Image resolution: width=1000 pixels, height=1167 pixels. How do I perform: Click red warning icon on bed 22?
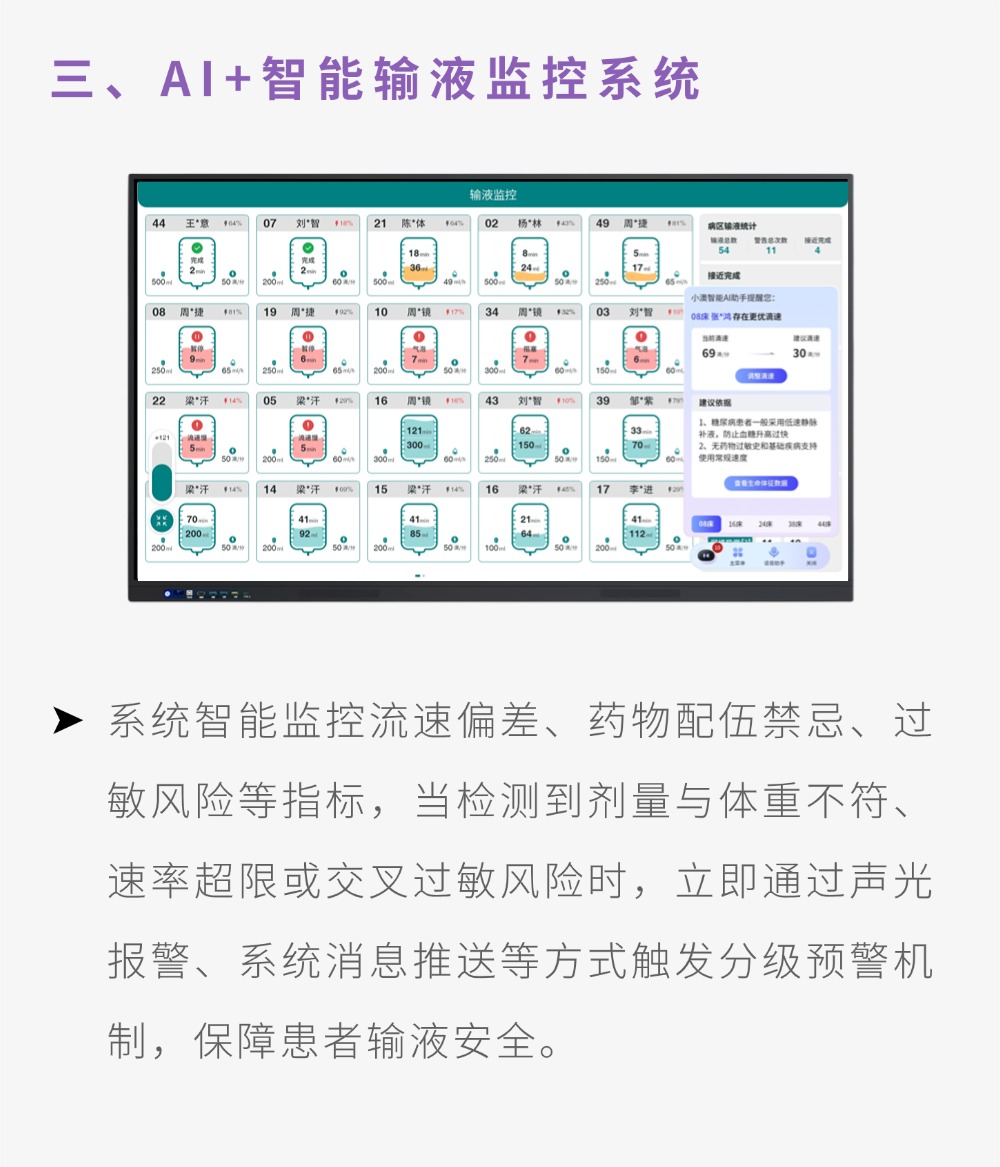(x=197, y=426)
